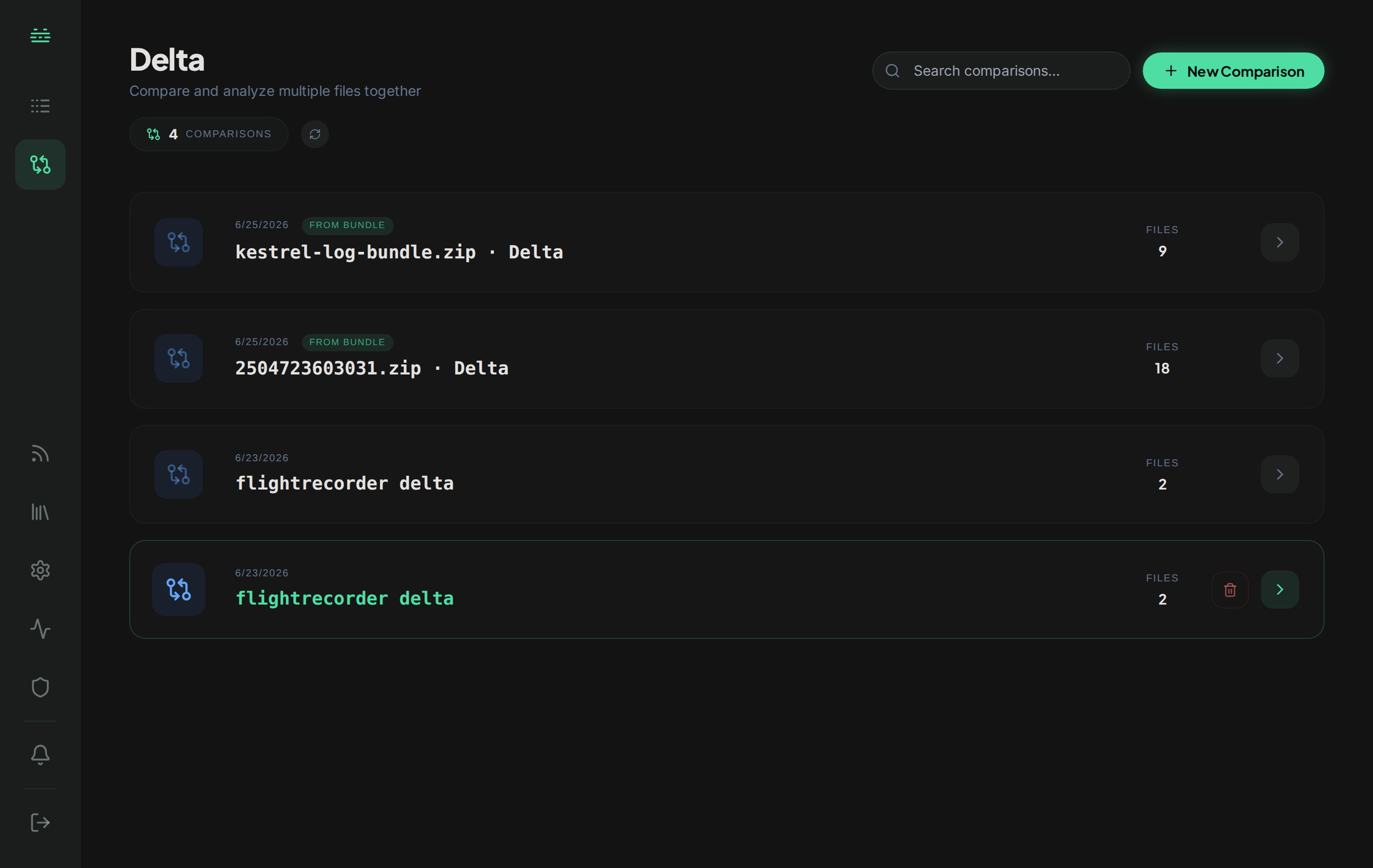The image size is (1373, 868).
Task: Click the files count 9
Action: (x=1162, y=251)
